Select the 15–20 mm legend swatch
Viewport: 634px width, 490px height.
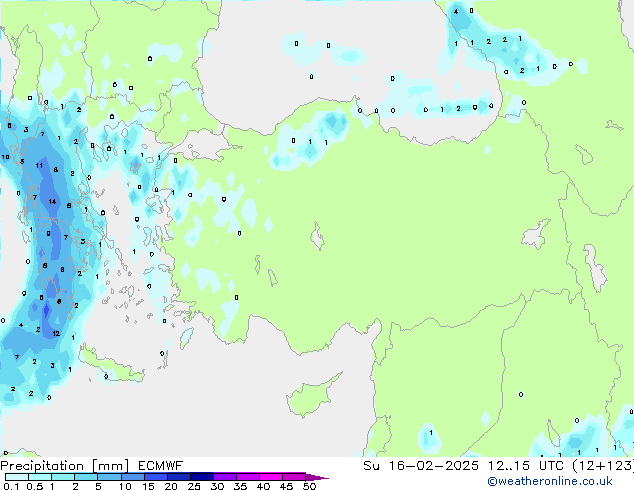click(x=155, y=477)
